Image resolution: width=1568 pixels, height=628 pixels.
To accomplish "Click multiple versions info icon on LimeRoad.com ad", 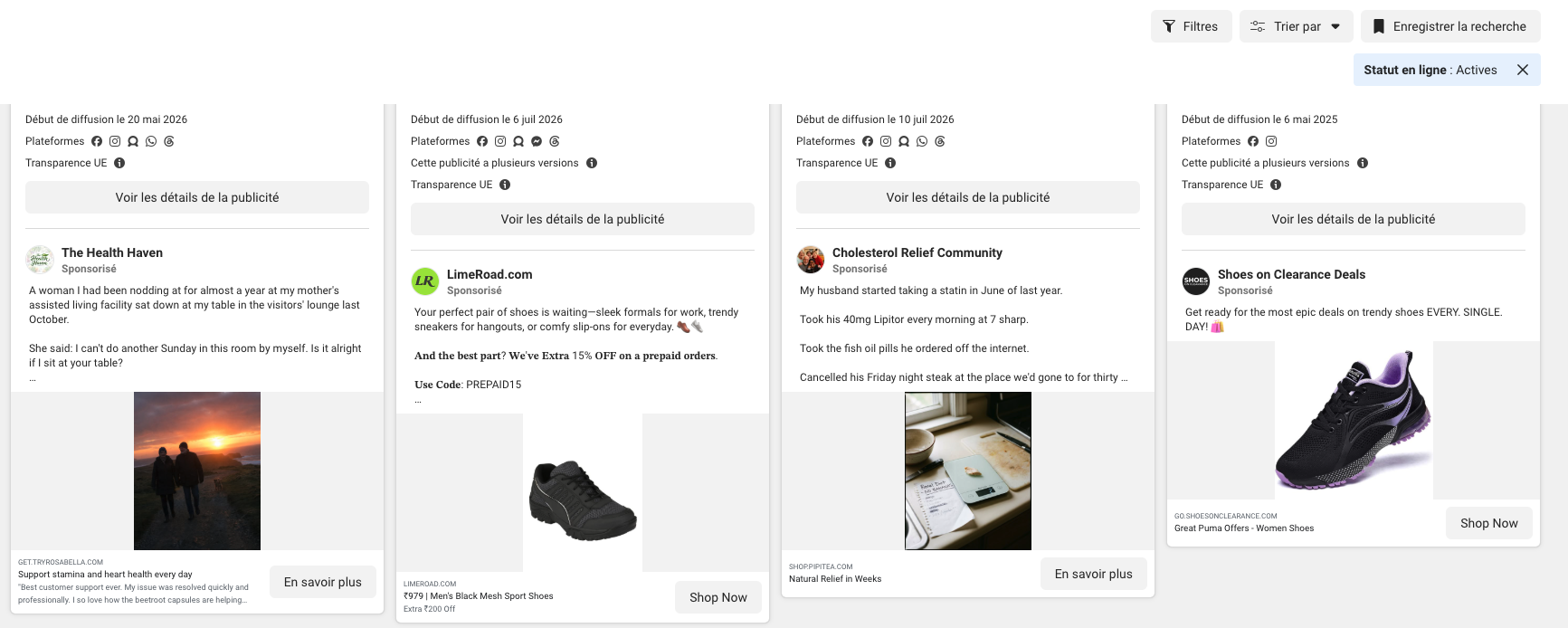I will point(592,163).
